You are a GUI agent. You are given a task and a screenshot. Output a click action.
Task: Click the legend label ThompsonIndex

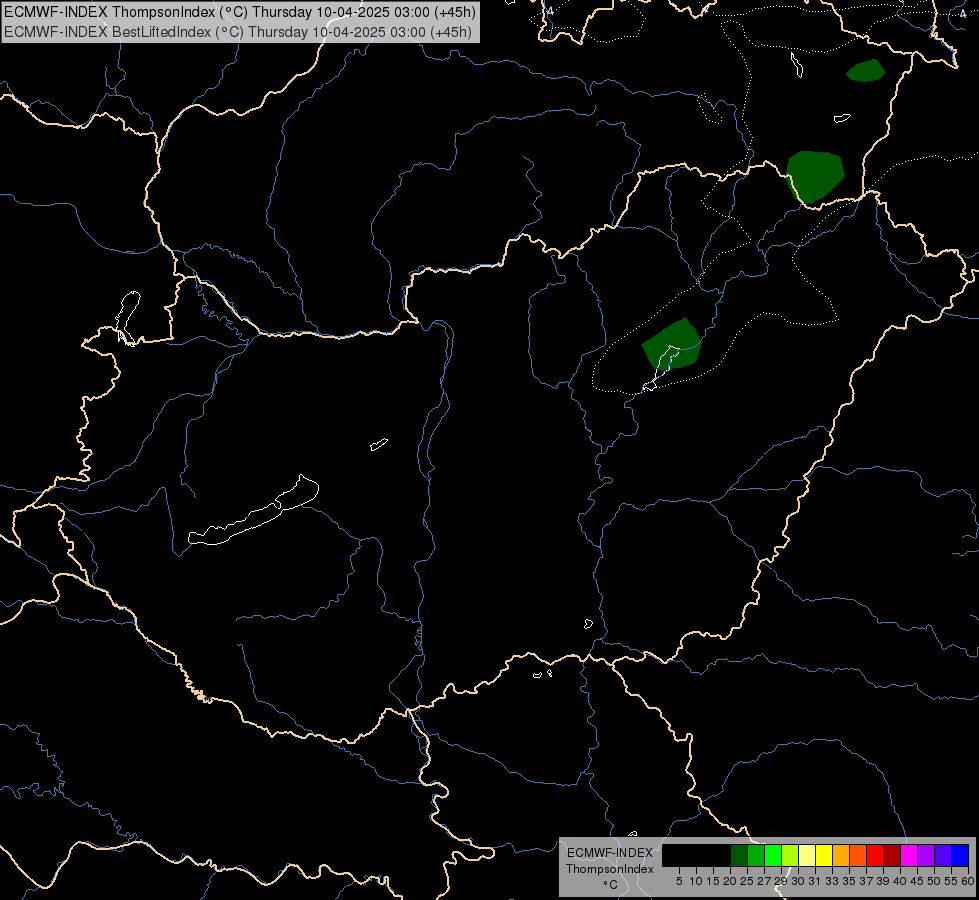609,869
